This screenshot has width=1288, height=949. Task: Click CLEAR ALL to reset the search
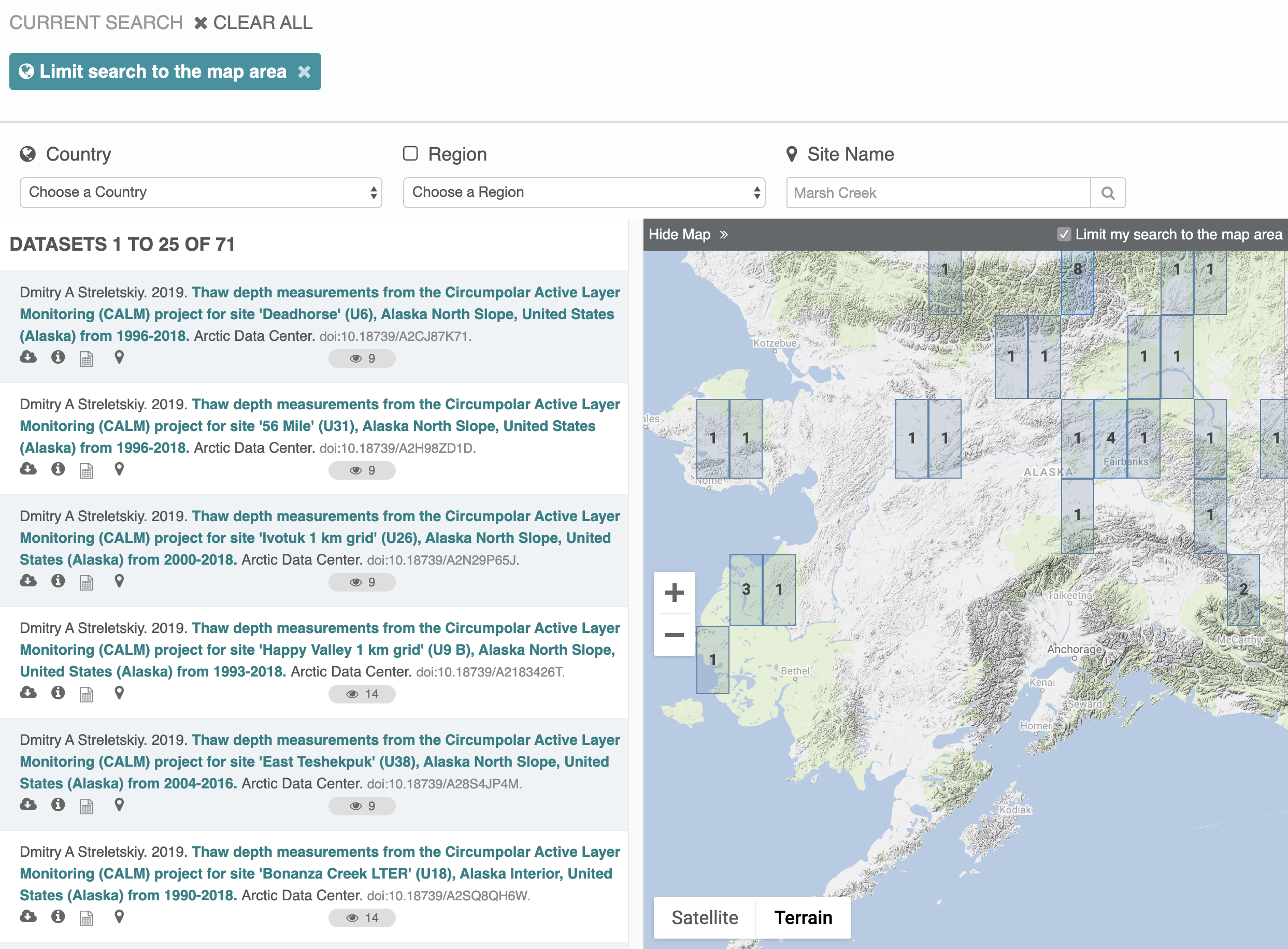(x=253, y=22)
